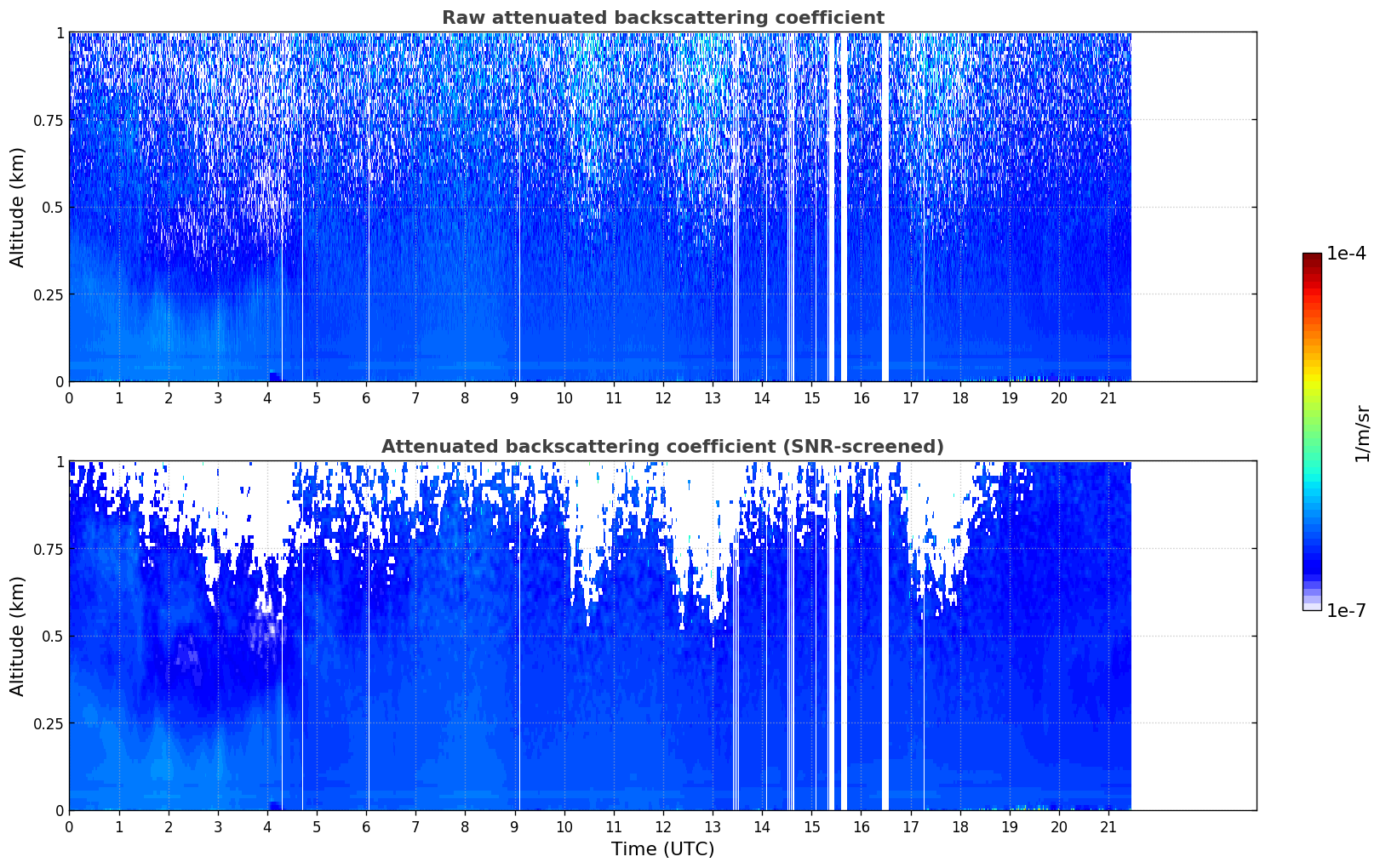Click the 'Attenuated backscattering coefficient (SNR-screened)' title

pyautogui.click(x=662, y=447)
